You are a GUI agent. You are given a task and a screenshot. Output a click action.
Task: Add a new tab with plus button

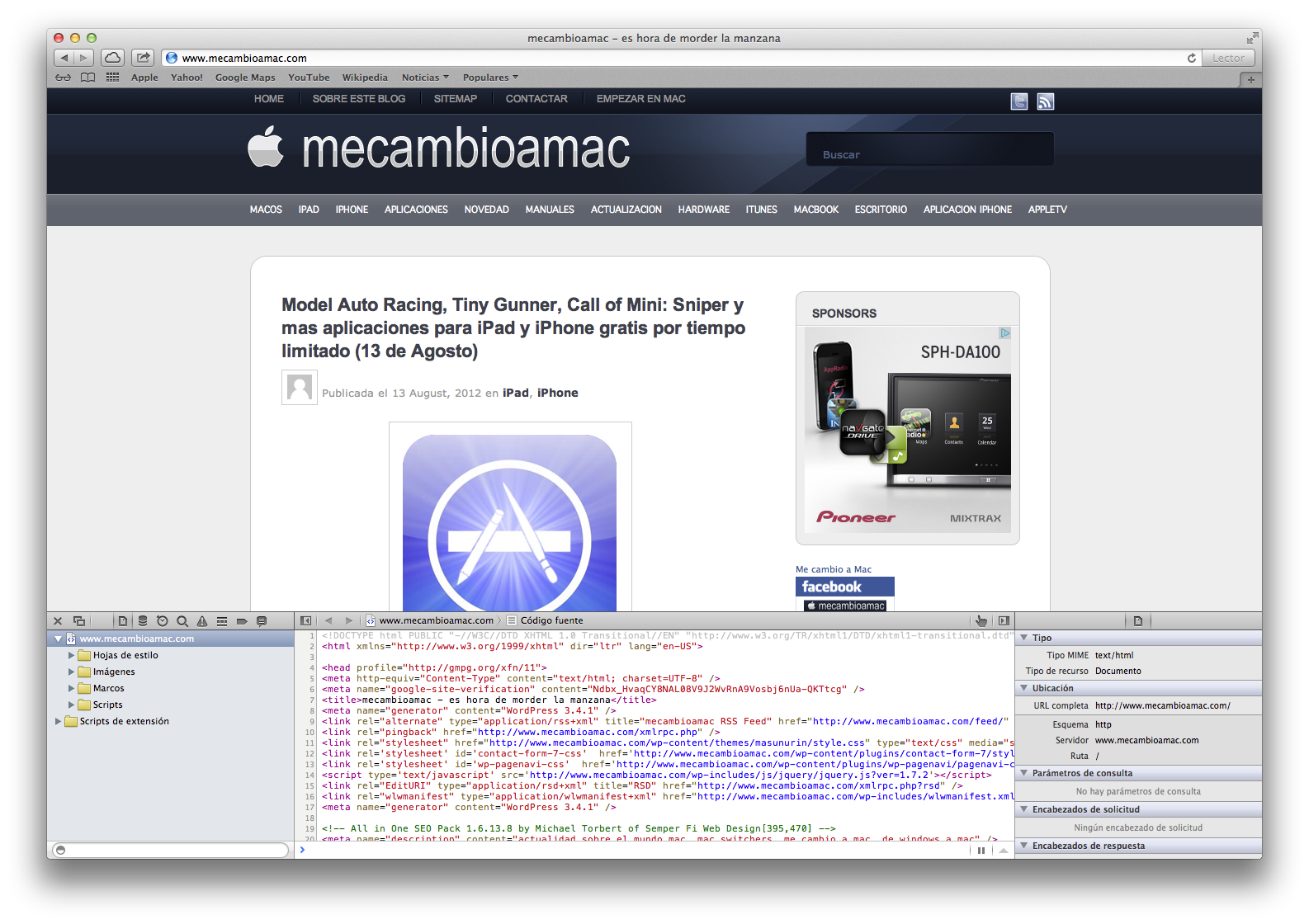1250,79
